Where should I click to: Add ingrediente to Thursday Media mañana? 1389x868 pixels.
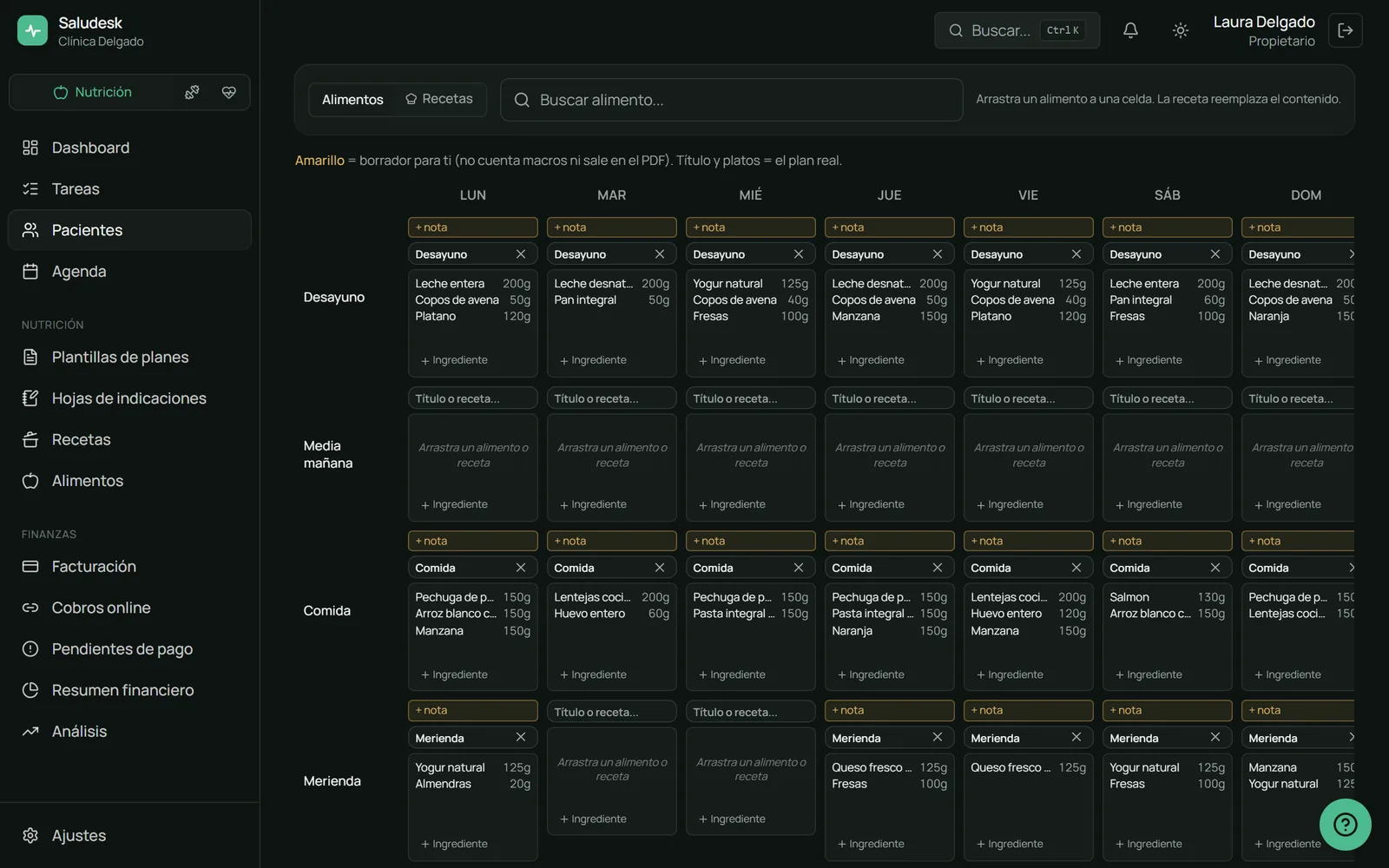[872, 504]
